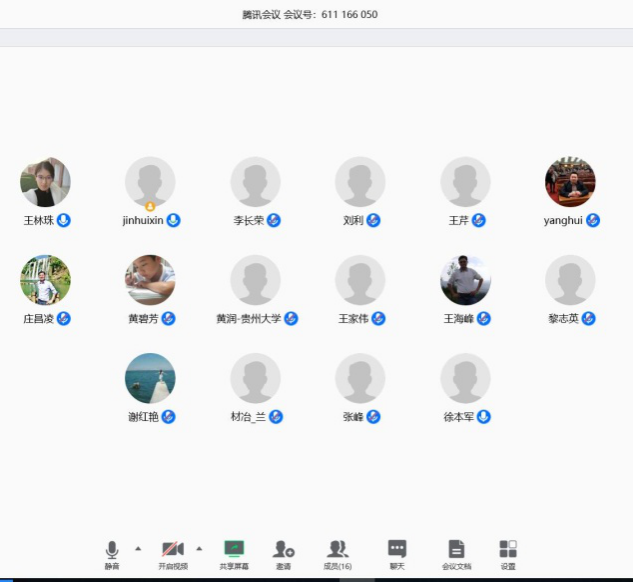Click the meeting number in title bar
634x582 pixels.
click(349, 15)
